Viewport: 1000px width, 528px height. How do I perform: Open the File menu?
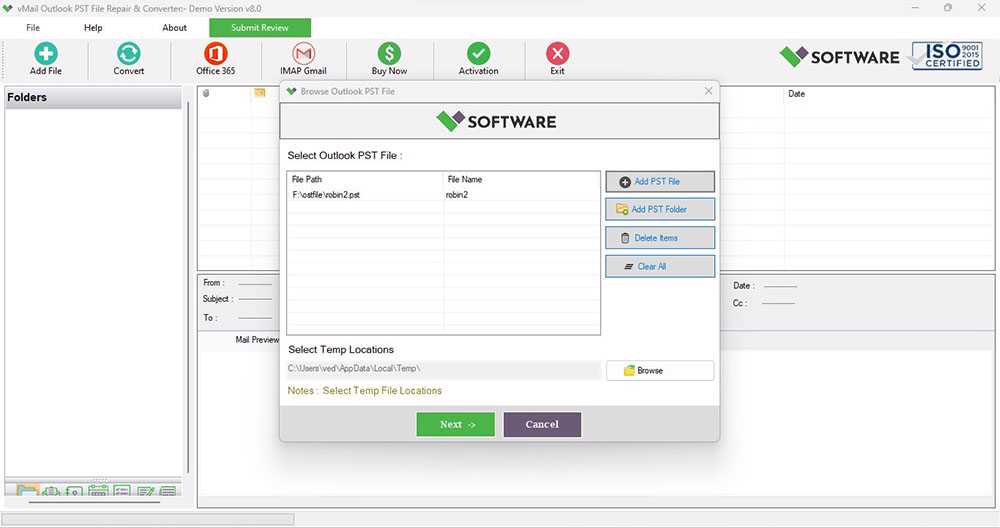[x=33, y=27]
